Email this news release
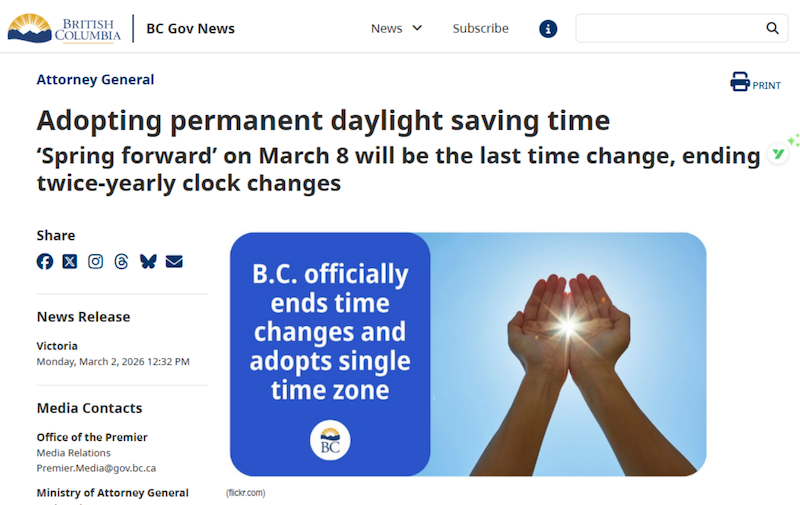 pos(174,261)
